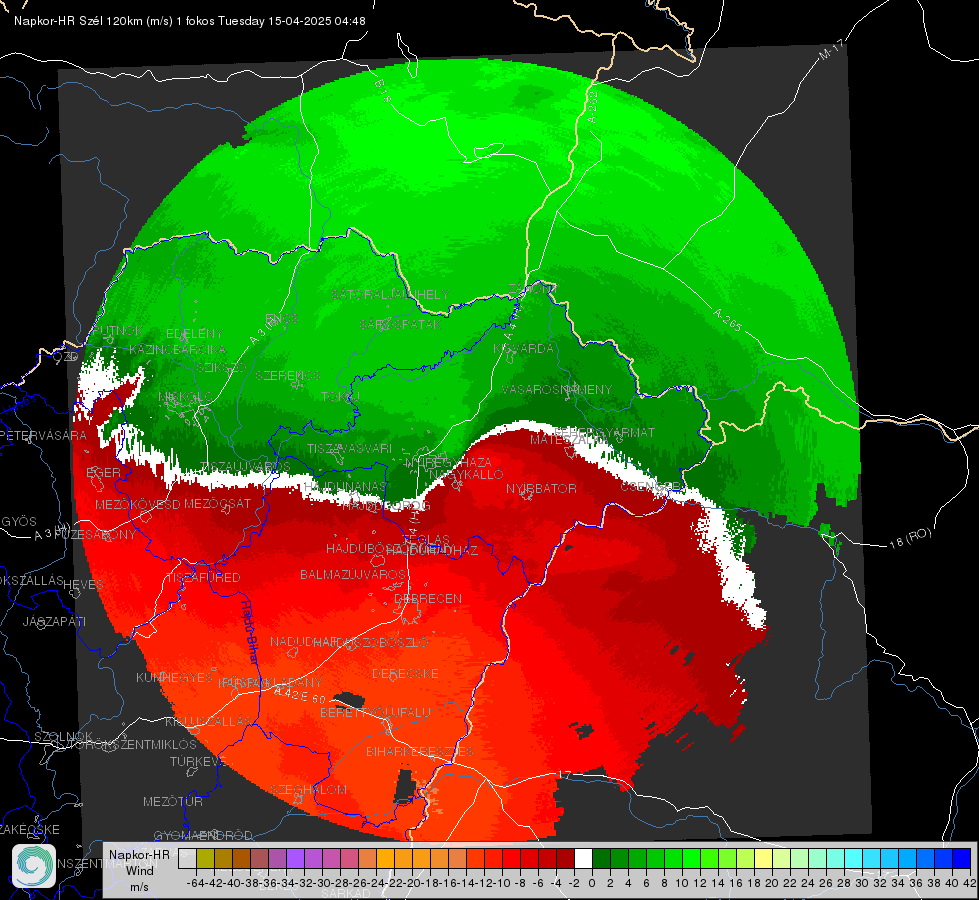Click the SZERENCS city label

click(x=287, y=375)
